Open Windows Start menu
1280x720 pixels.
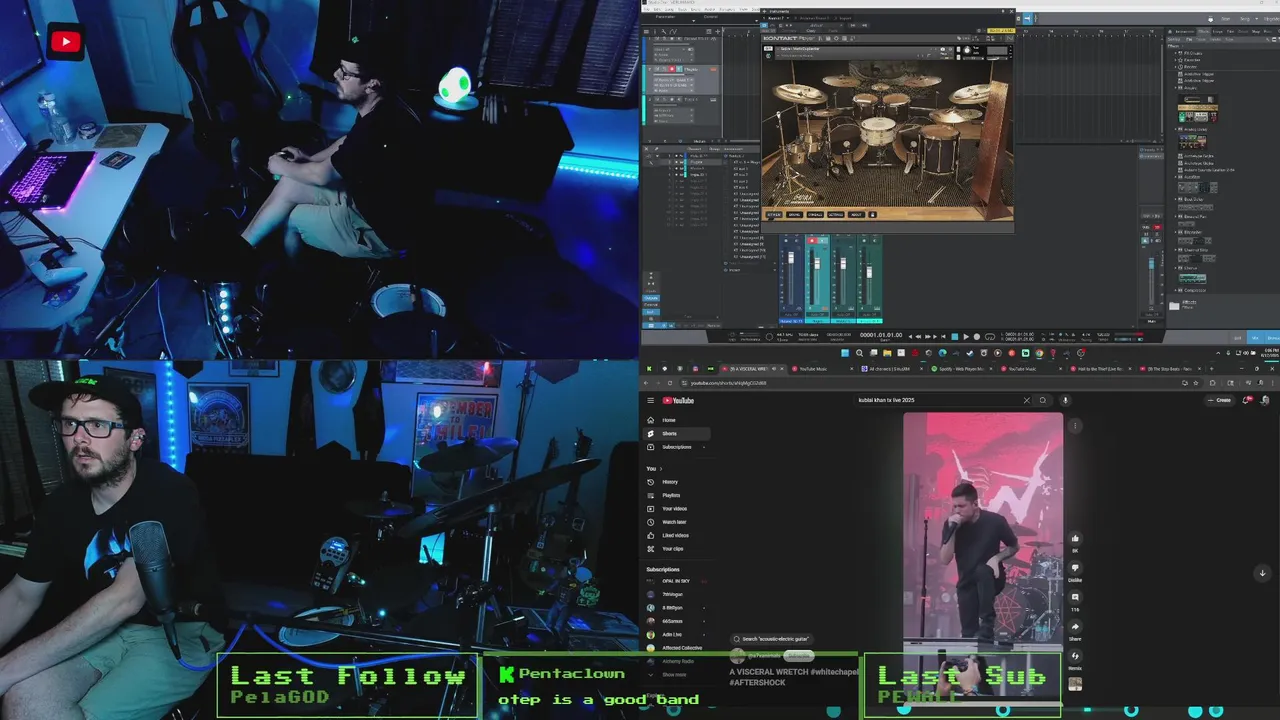(845, 353)
